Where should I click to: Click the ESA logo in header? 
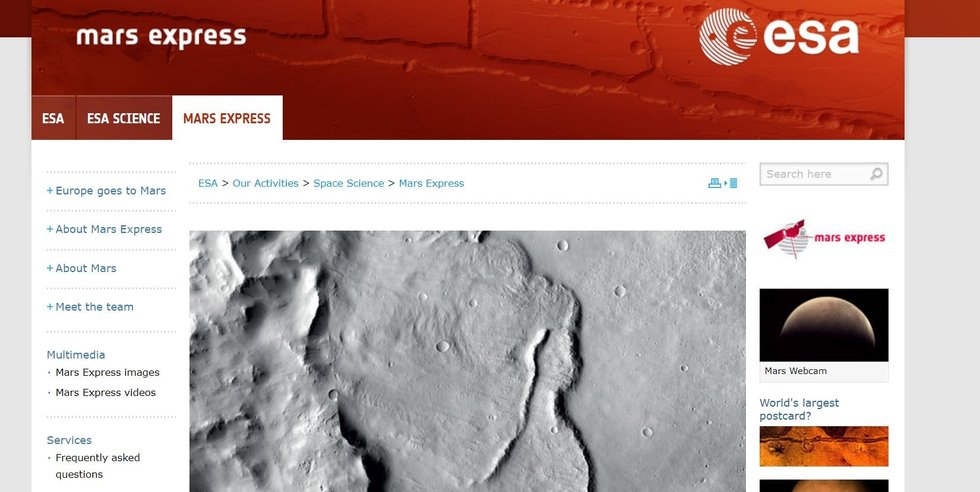[778, 36]
